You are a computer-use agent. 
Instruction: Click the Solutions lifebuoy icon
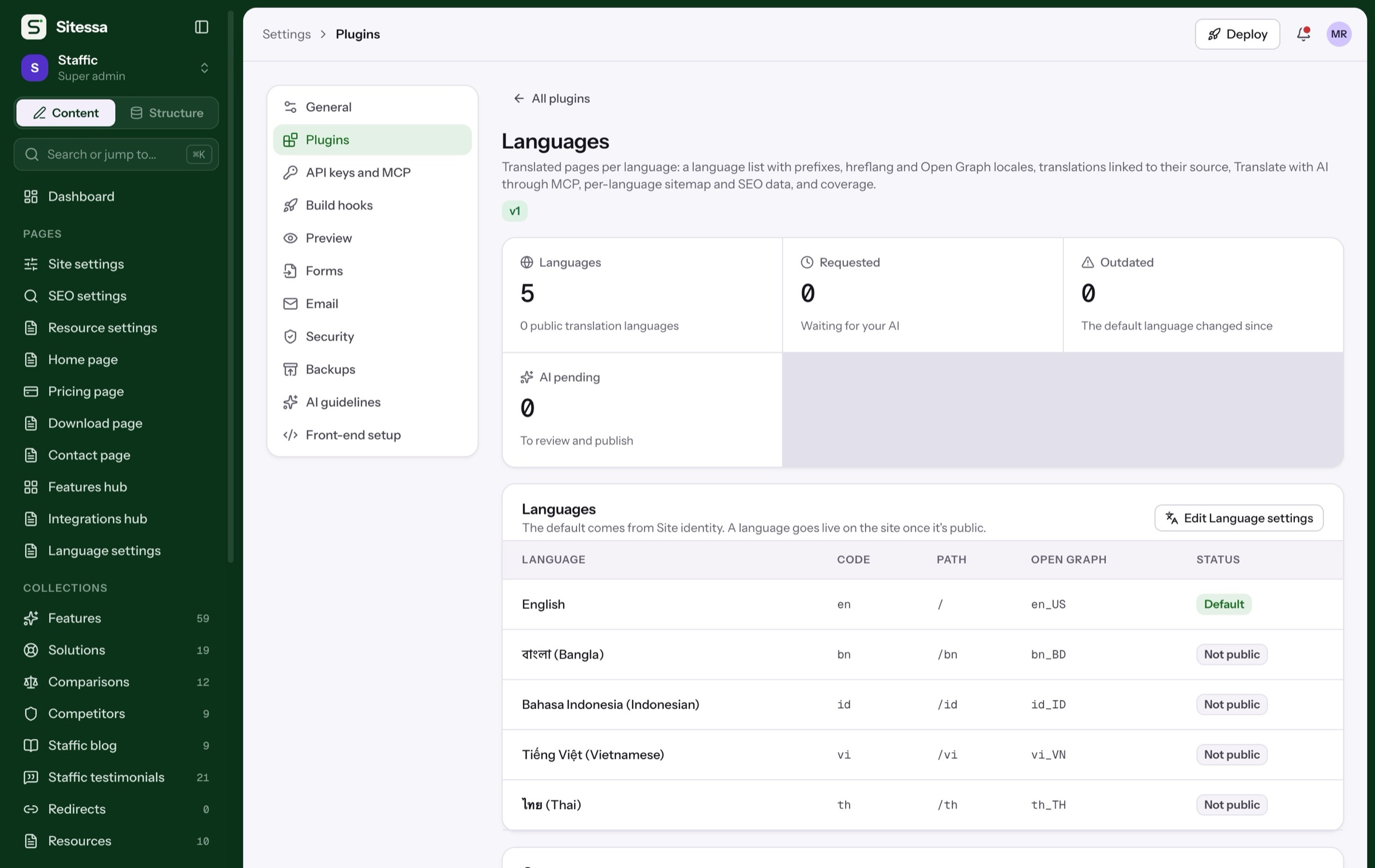click(31, 650)
